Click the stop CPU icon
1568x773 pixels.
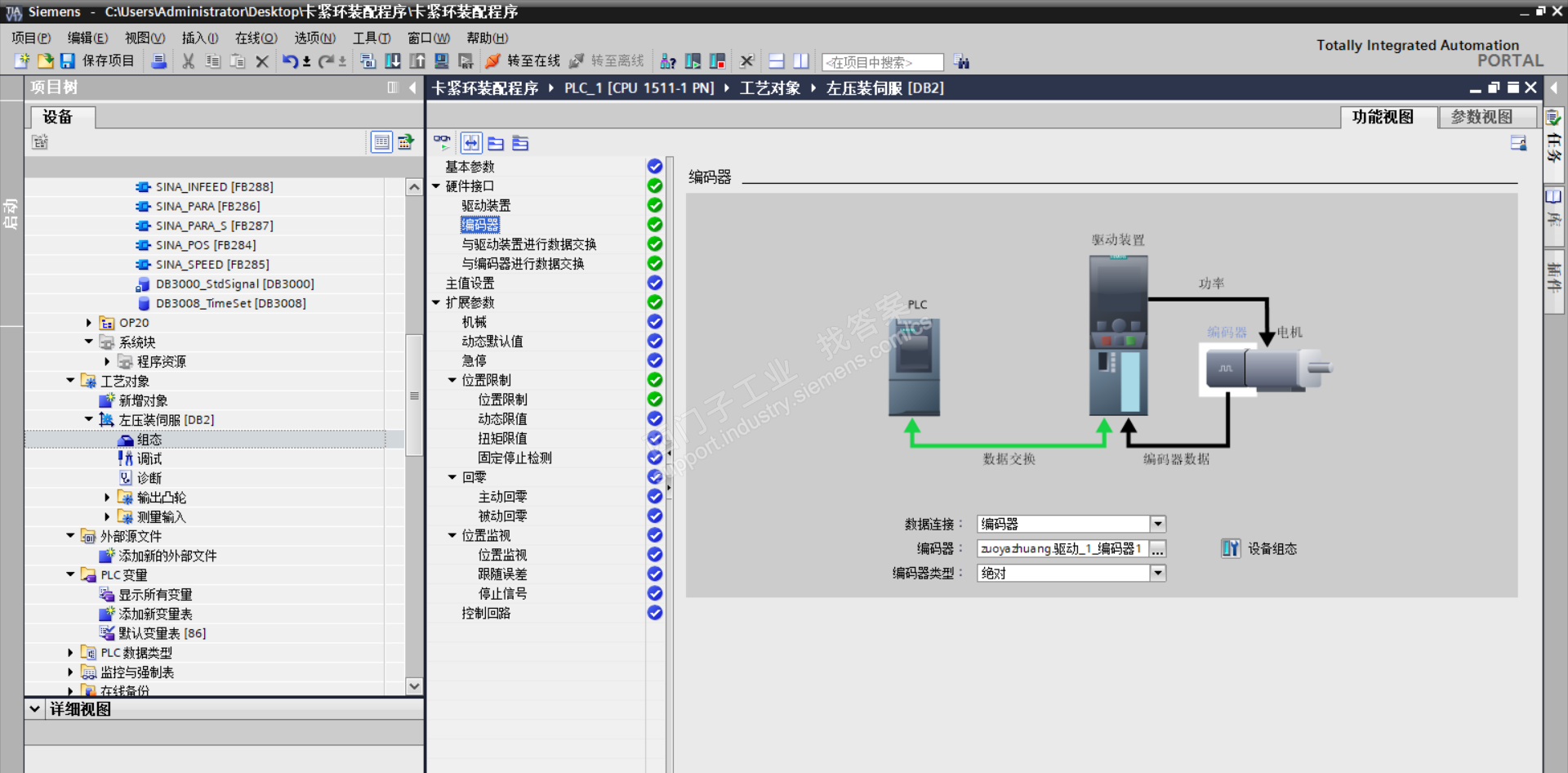click(717, 61)
